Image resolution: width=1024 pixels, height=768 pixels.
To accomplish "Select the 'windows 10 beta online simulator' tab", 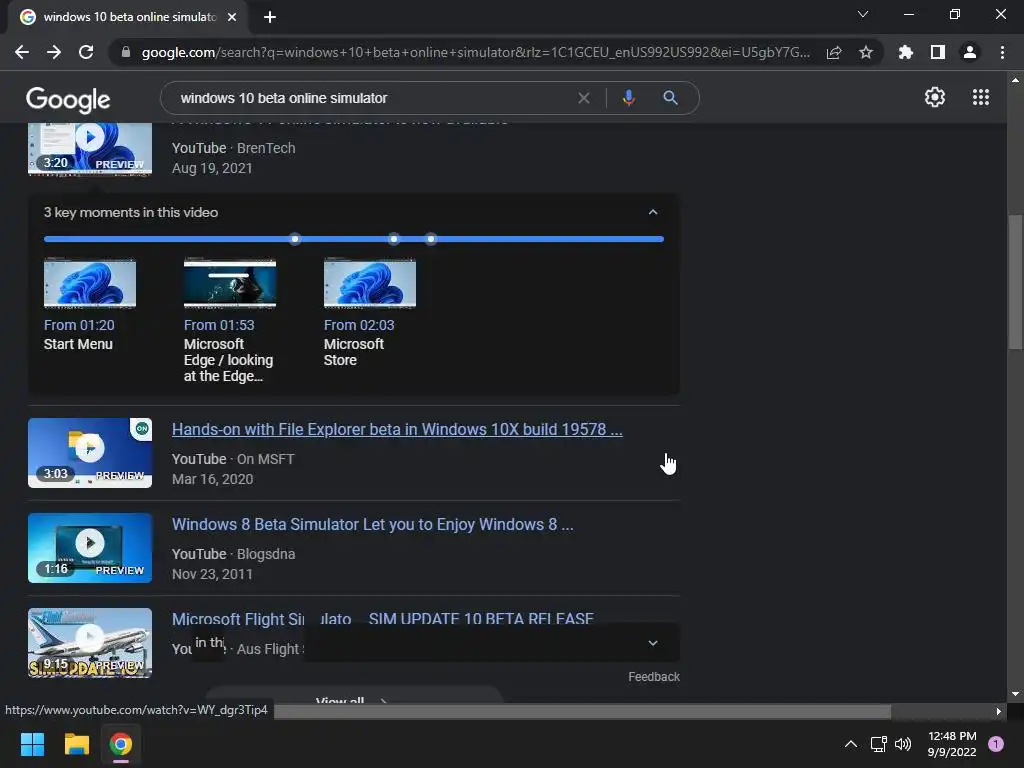I will [x=129, y=17].
